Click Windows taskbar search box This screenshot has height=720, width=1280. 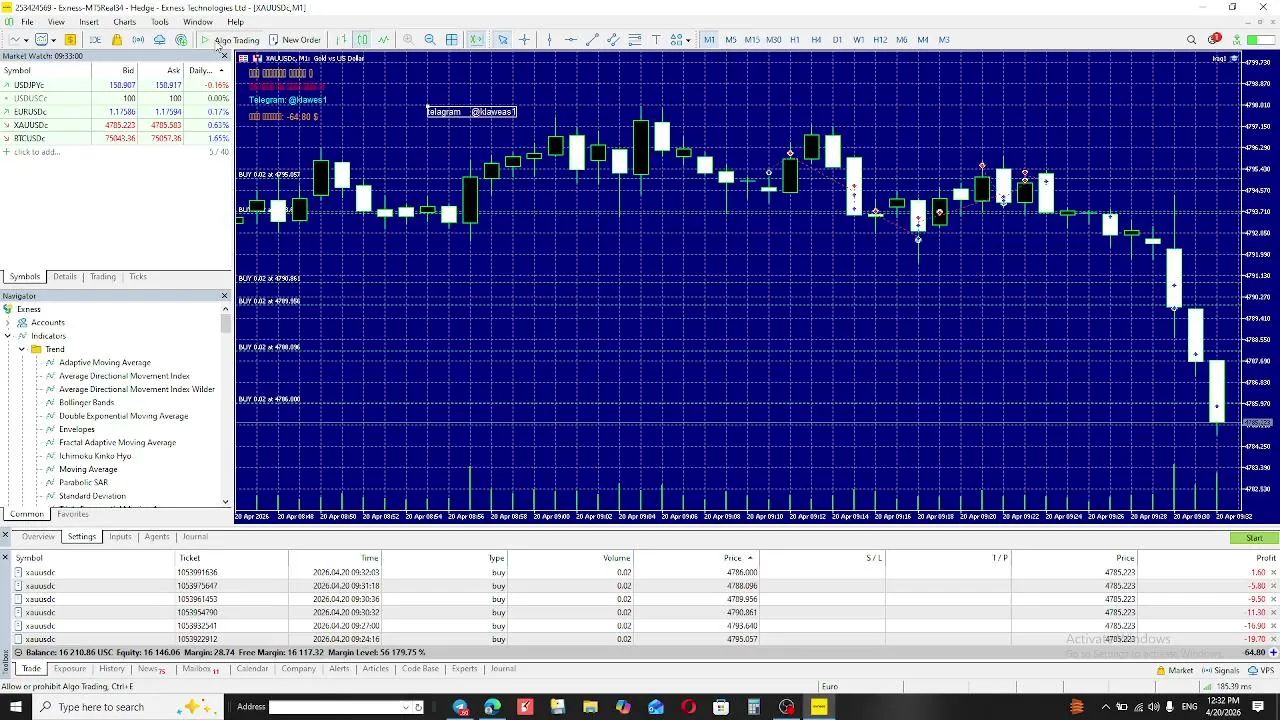[x=130, y=707]
